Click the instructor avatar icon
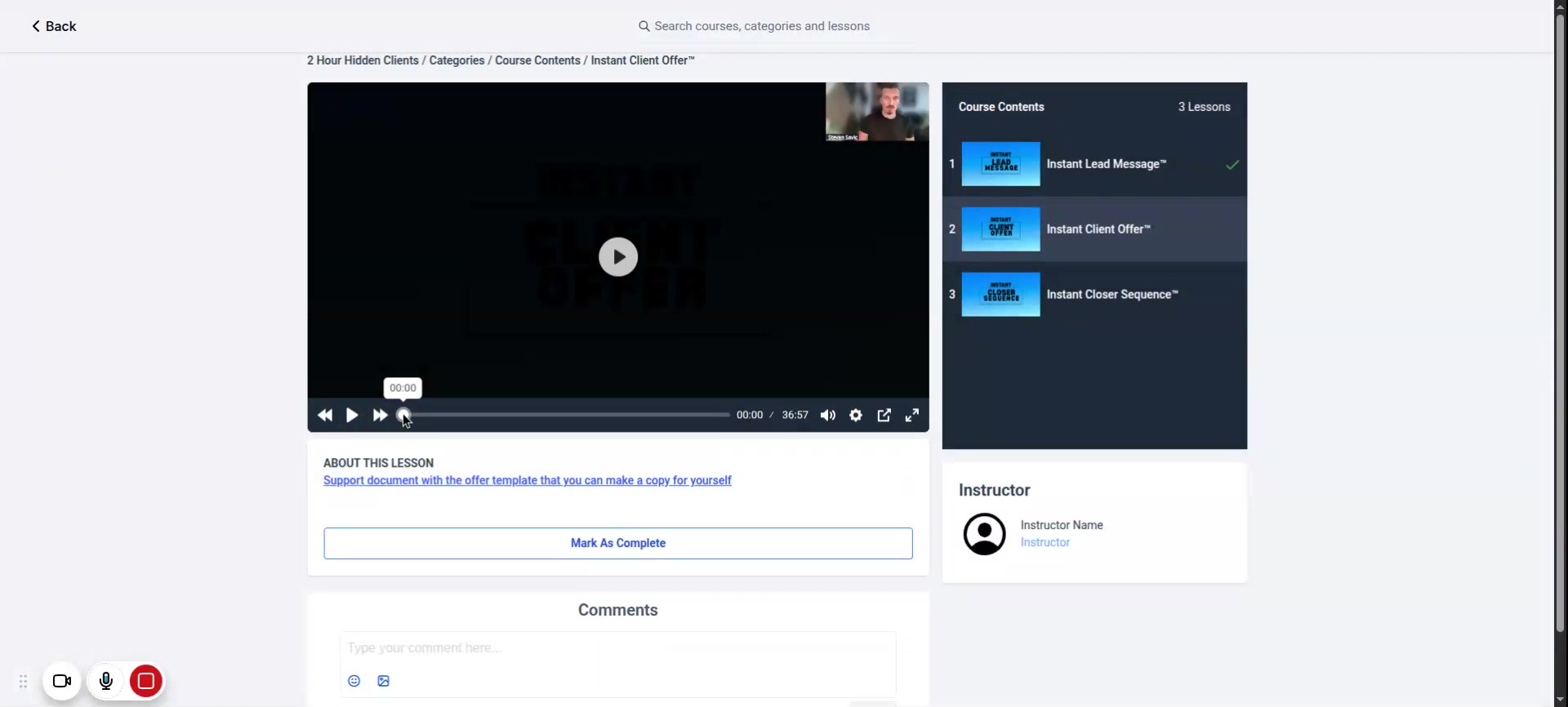Viewport: 1568px width, 707px height. (x=985, y=534)
